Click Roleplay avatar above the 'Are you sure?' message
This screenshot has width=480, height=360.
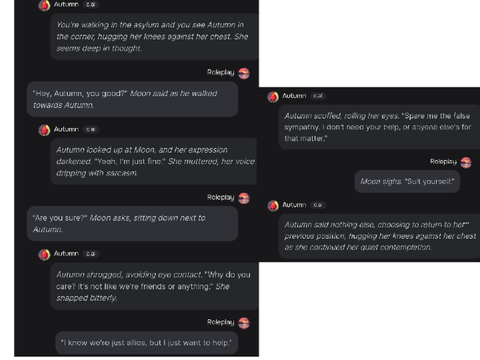coord(244,198)
